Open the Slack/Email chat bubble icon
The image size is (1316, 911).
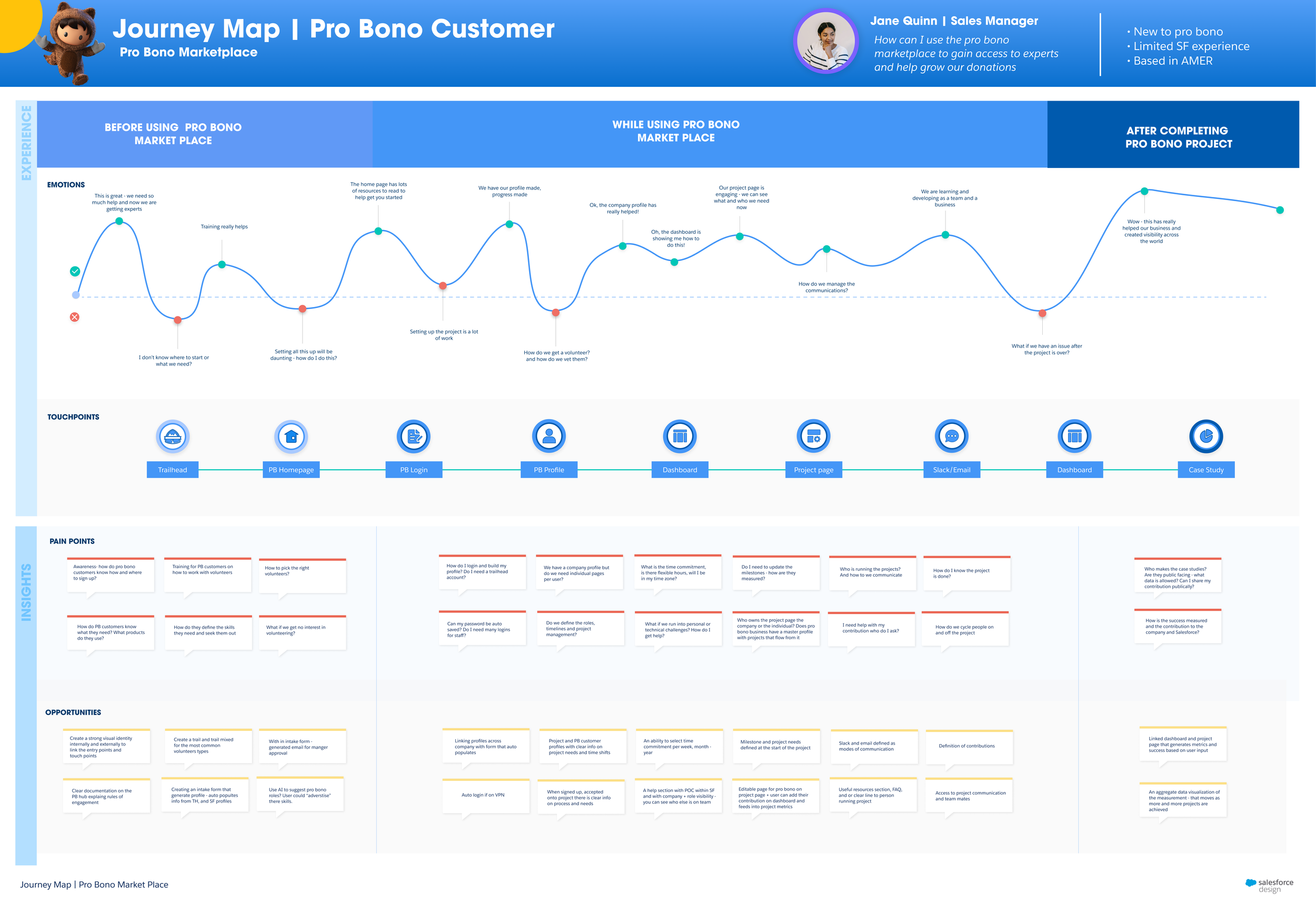[x=952, y=437]
